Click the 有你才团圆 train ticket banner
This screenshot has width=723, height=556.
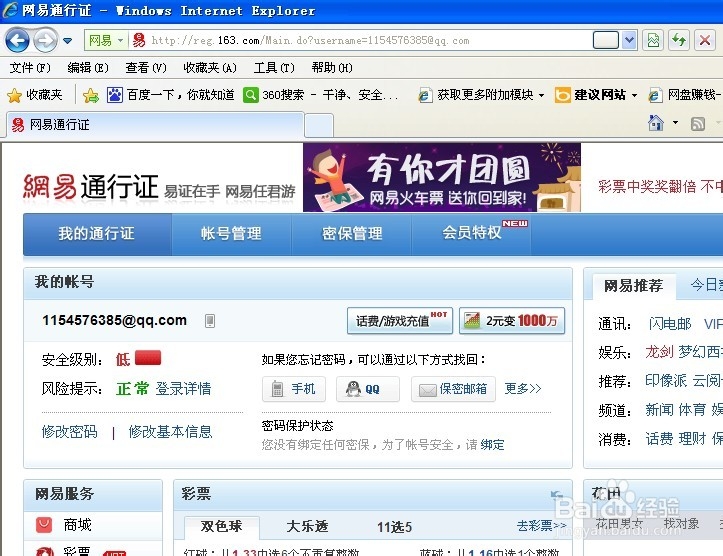442,177
